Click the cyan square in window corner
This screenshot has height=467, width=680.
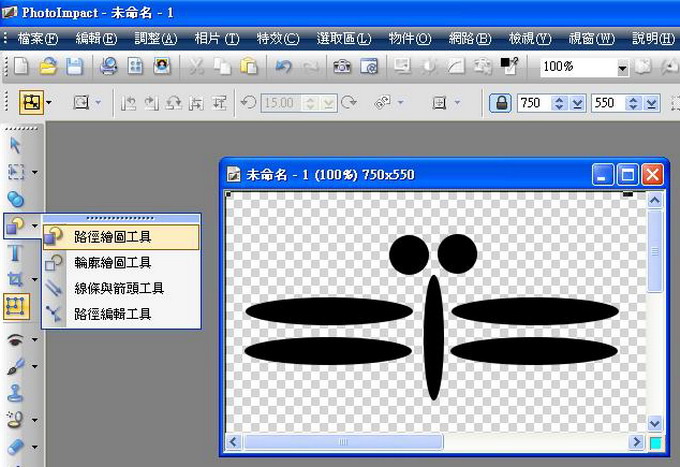[x=655, y=443]
